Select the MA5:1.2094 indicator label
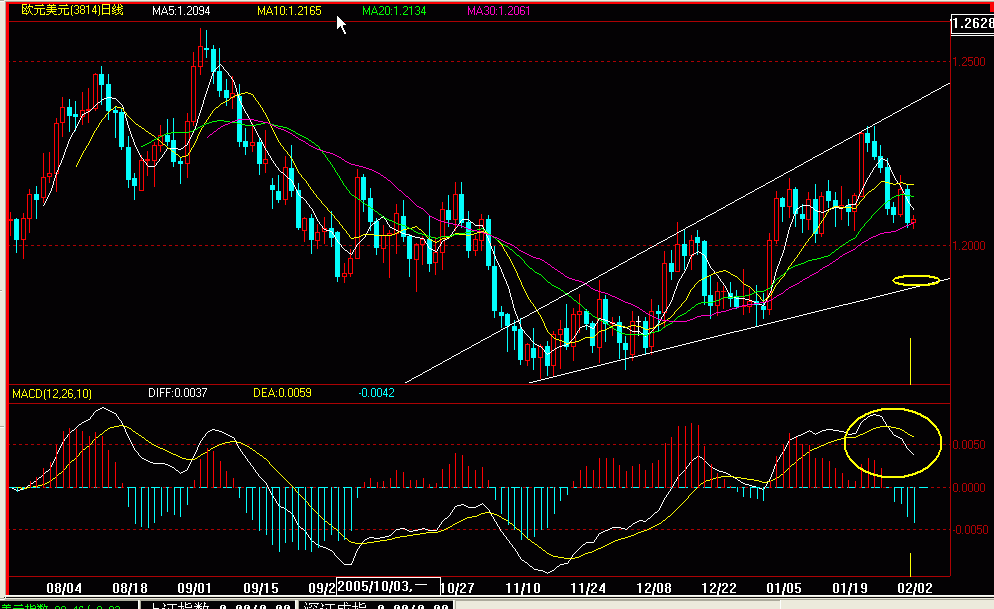Viewport: 994px width, 609px height. pos(181,11)
